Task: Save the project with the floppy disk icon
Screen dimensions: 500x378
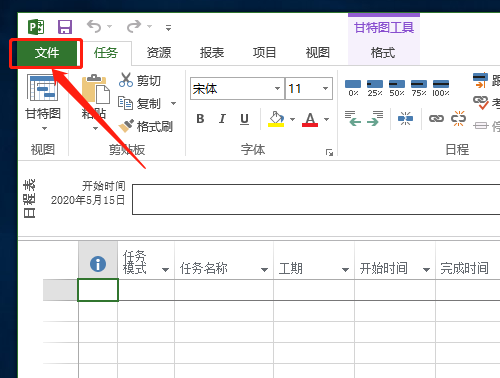Action: click(x=65, y=27)
